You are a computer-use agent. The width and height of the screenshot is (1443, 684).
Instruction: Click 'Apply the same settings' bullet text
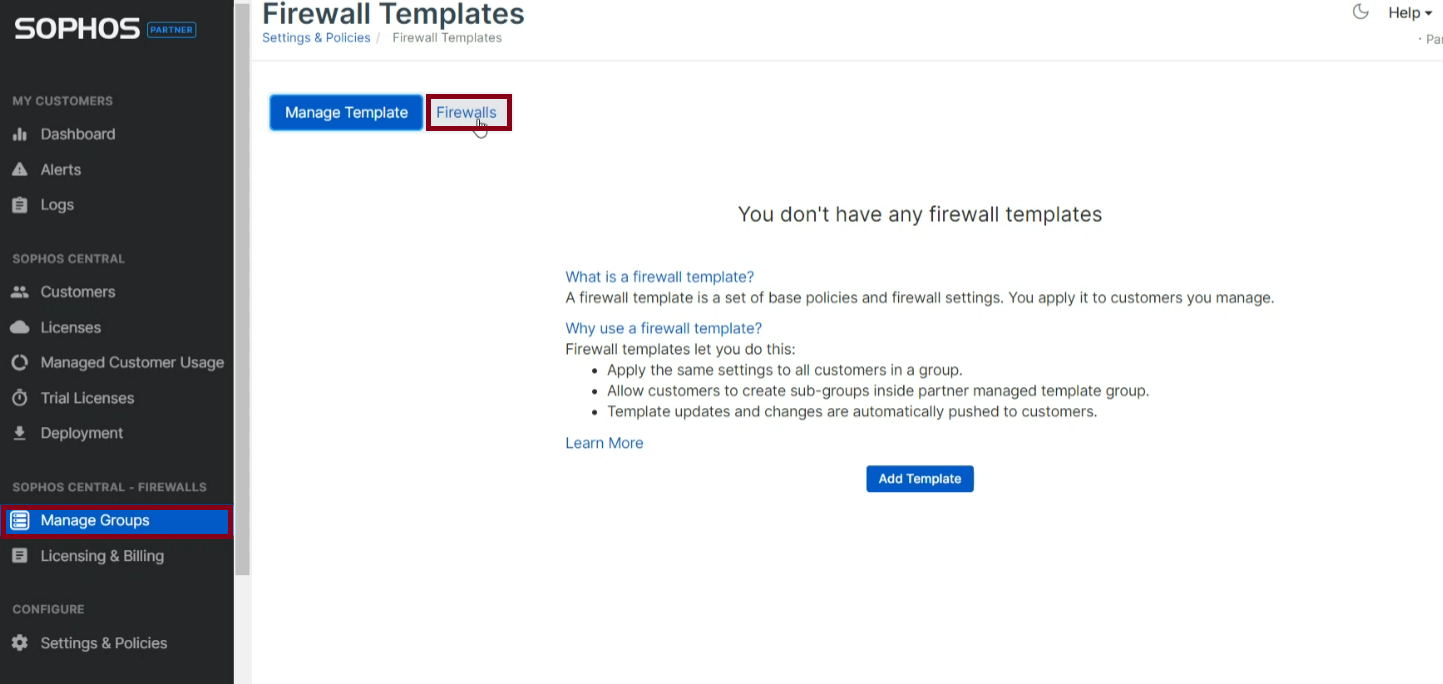point(784,370)
